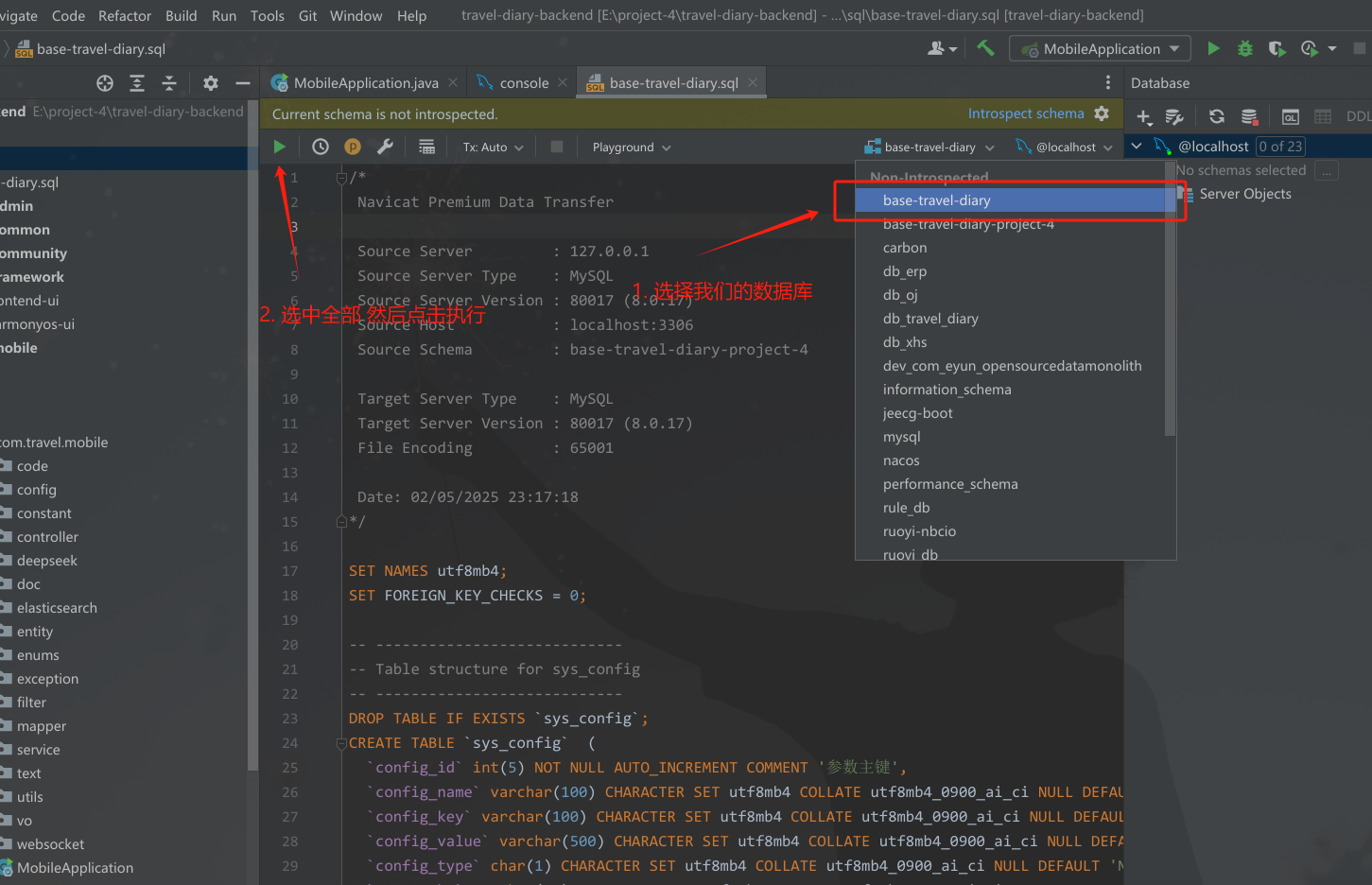Click the Introspect schema link
This screenshot has width=1372, height=885.
(x=1026, y=113)
